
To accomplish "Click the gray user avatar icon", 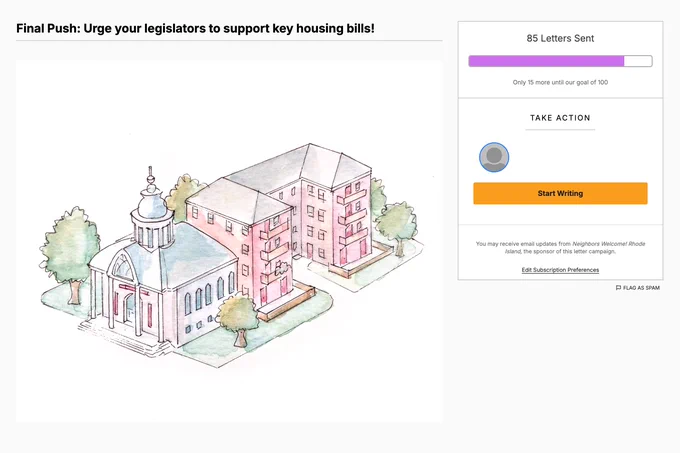I will (x=494, y=157).
